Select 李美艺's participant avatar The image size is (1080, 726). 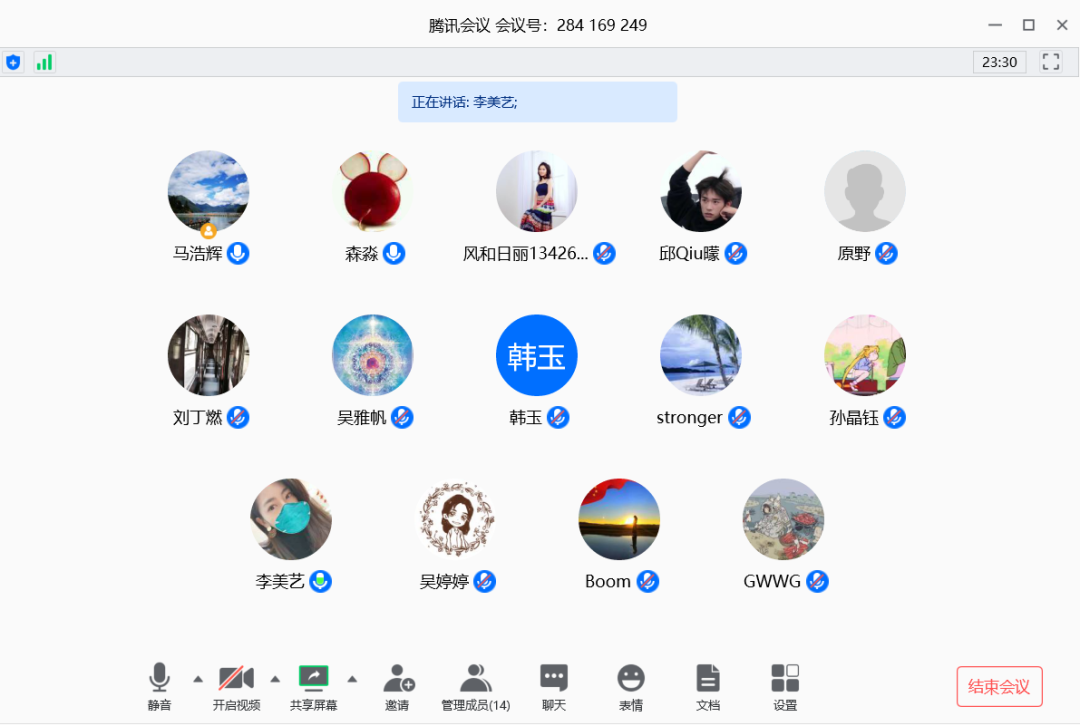click(x=291, y=519)
